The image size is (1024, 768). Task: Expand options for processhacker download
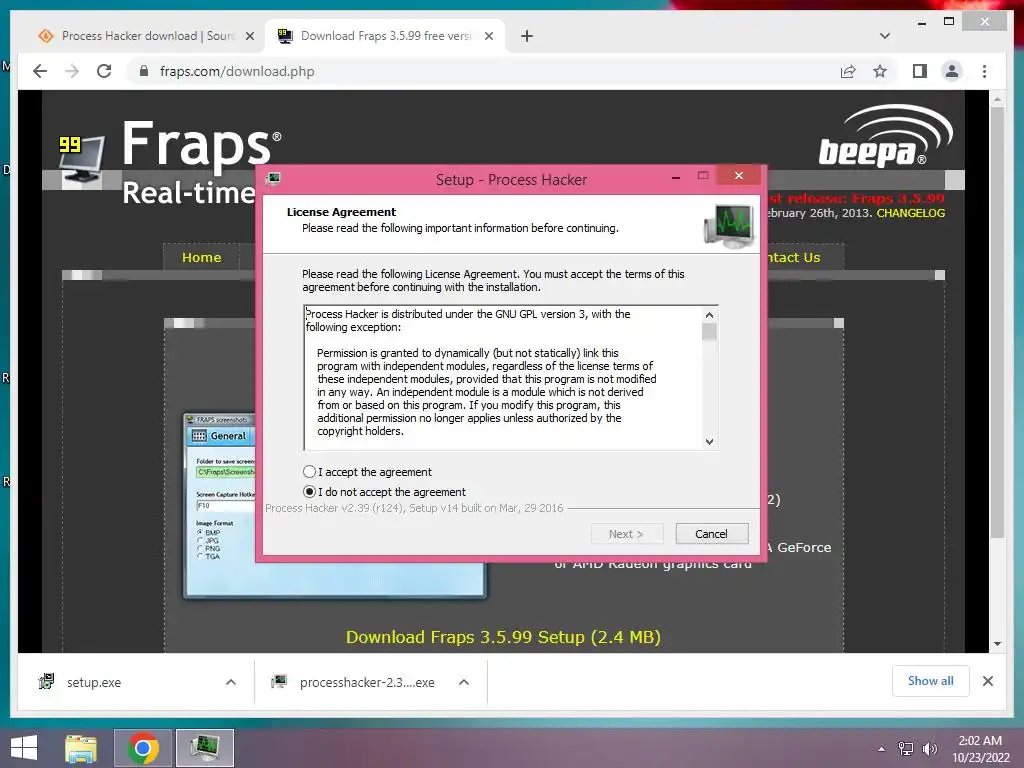point(464,682)
